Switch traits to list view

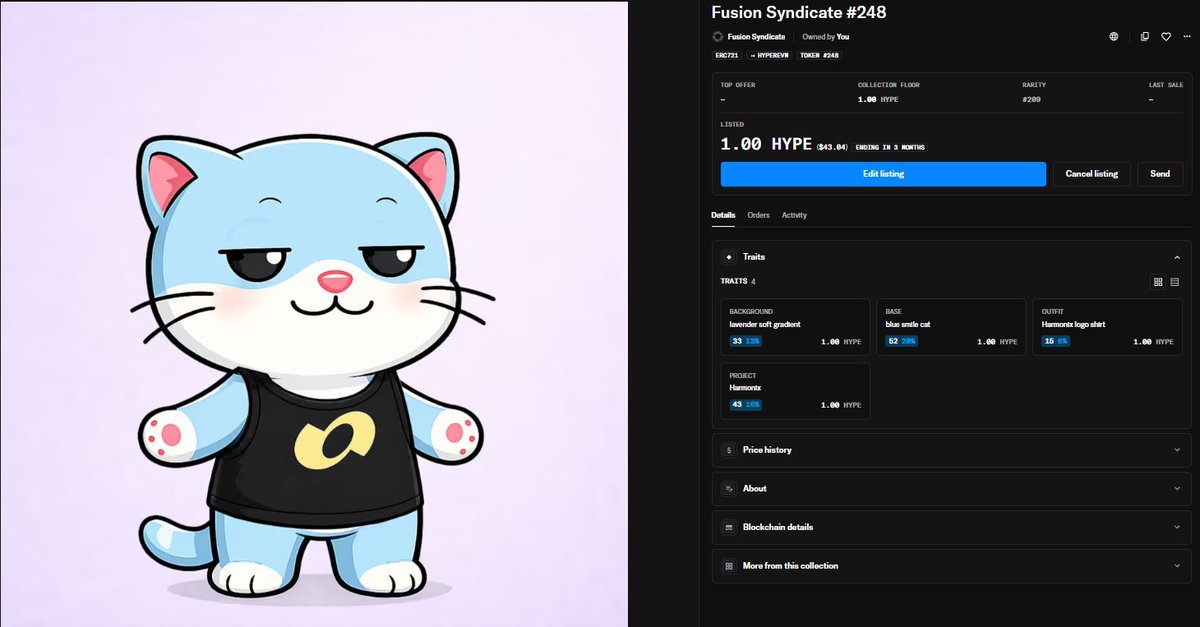[x=1175, y=282]
